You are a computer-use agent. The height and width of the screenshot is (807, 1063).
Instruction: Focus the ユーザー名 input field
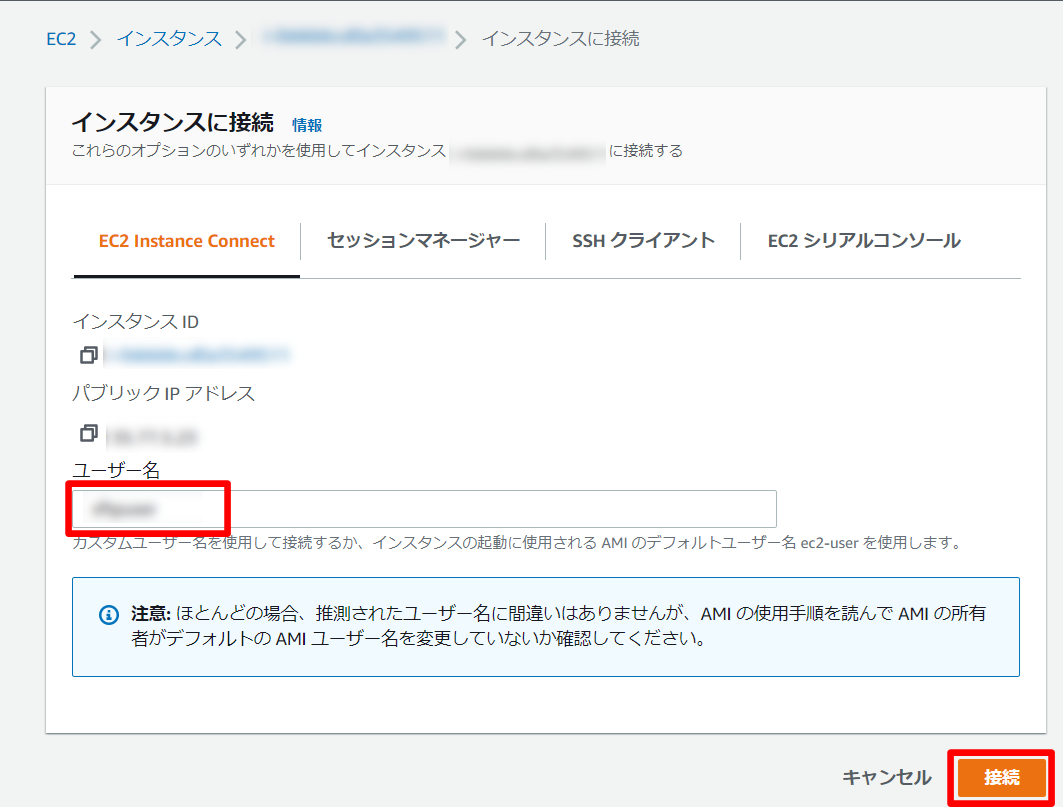pyautogui.click(x=424, y=509)
